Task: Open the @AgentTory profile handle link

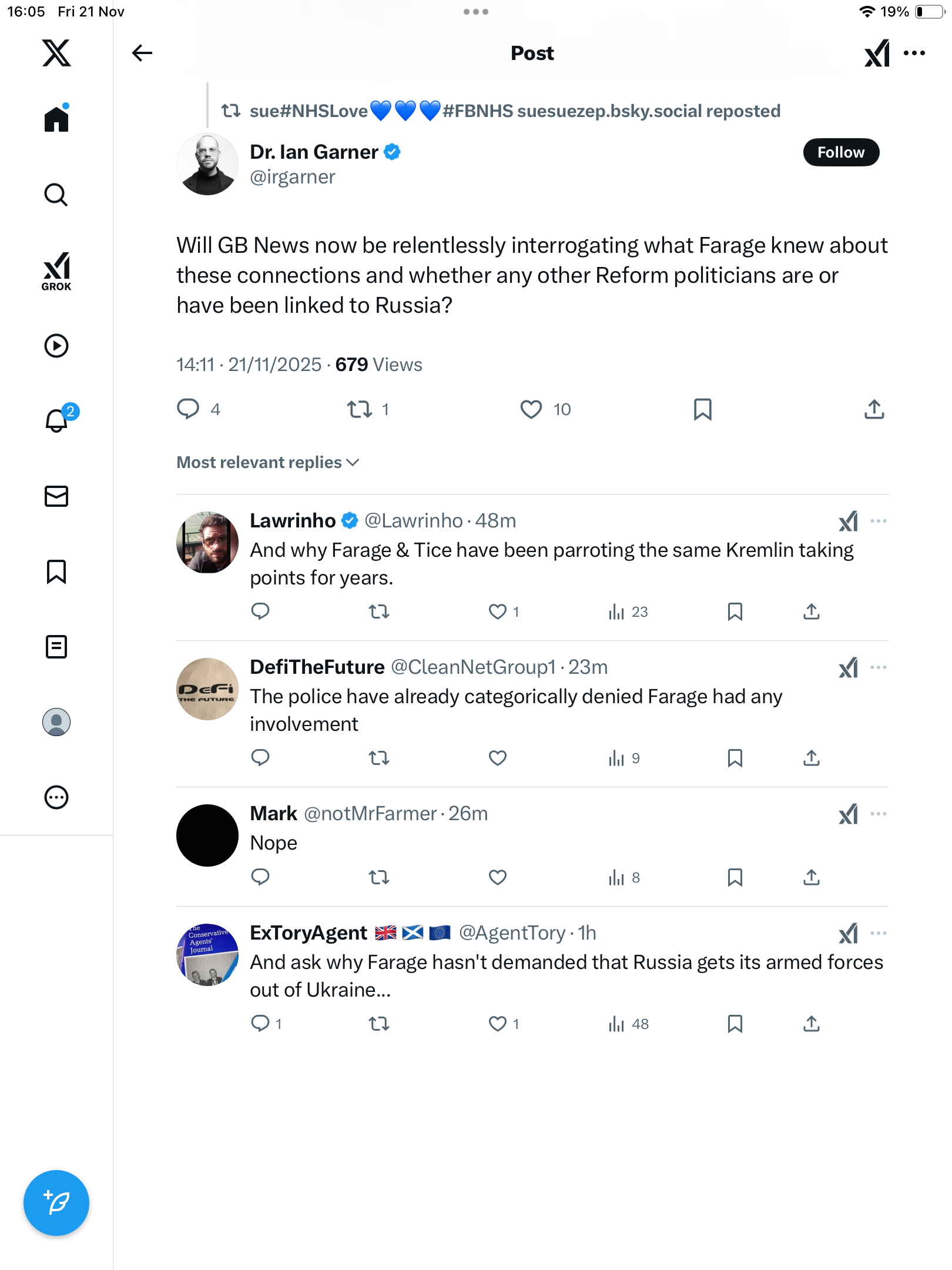Action: click(x=511, y=933)
